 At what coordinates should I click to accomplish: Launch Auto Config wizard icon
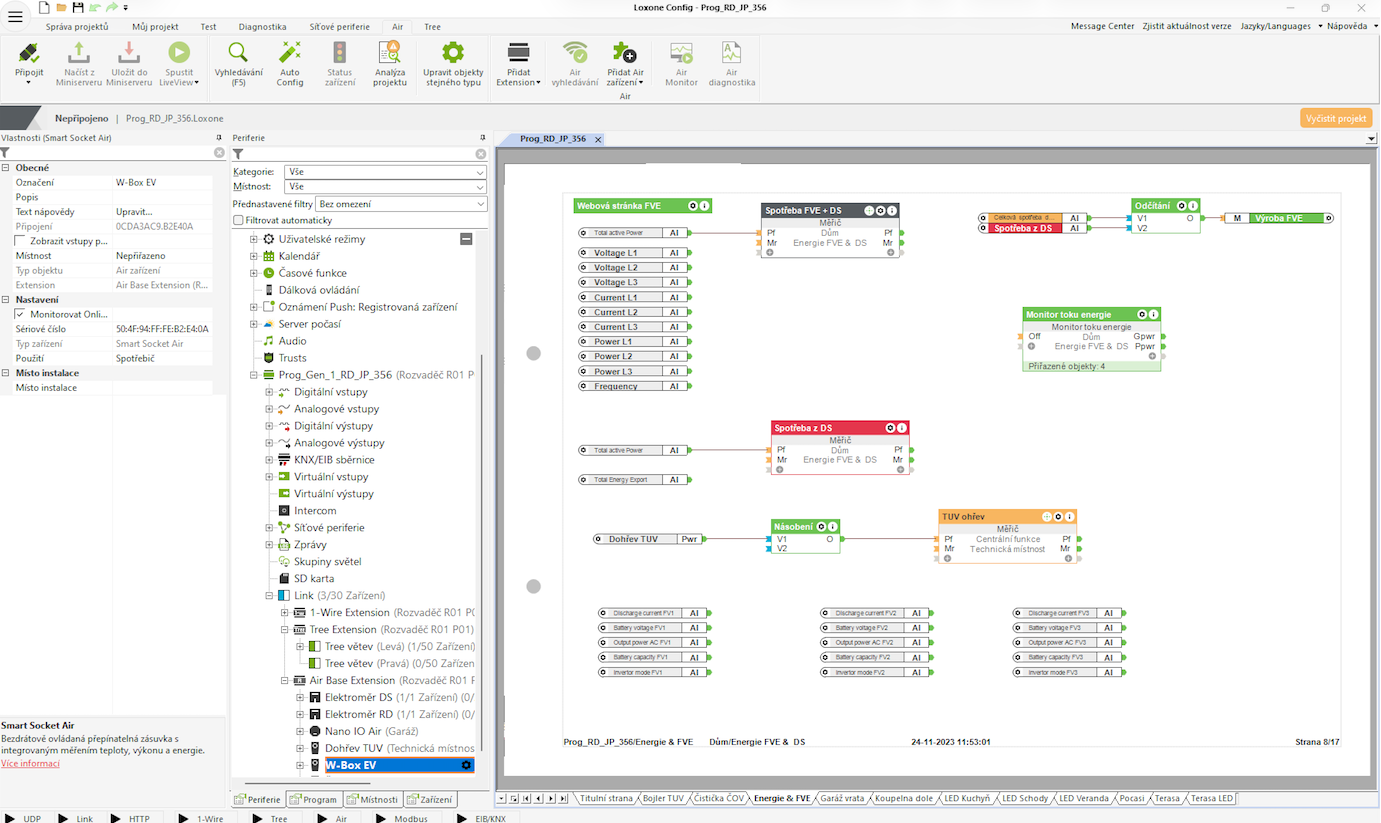[290, 54]
